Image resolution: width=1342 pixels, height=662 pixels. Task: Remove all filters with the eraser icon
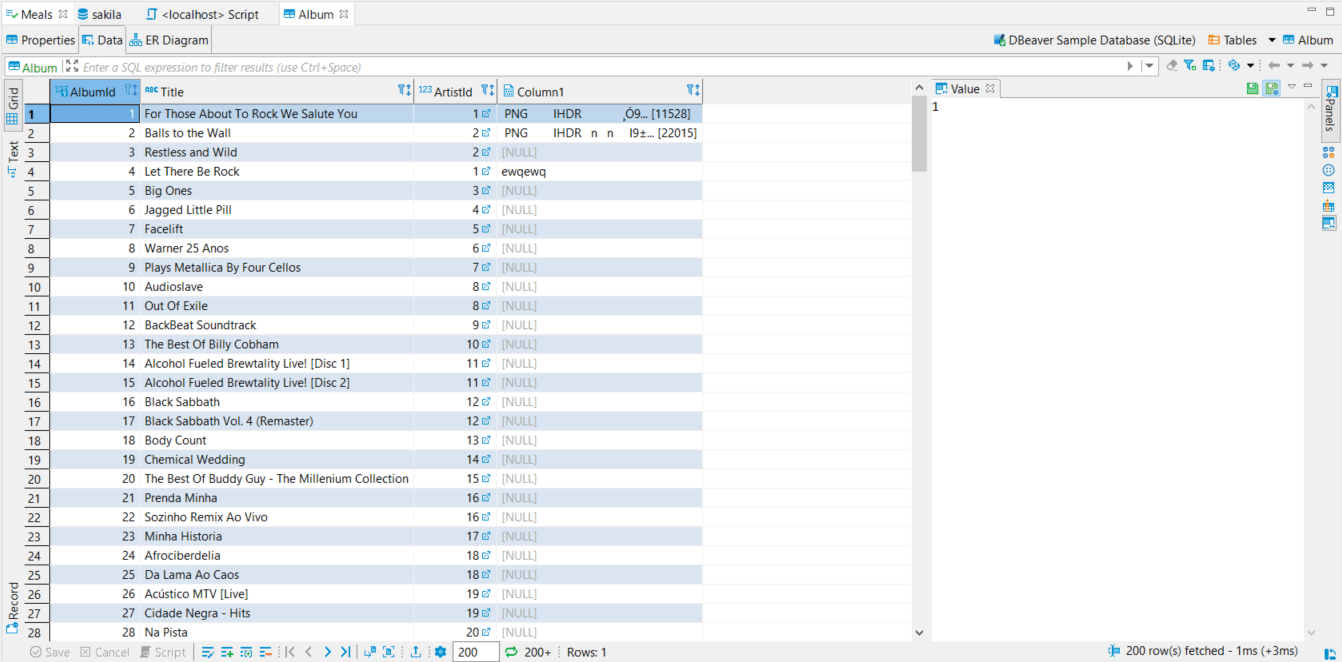pyautogui.click(x=1172, y=66)
